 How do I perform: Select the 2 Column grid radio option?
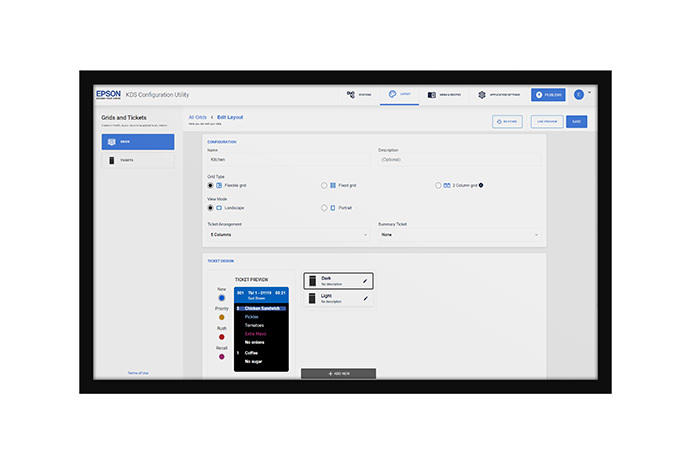(438, 185)
